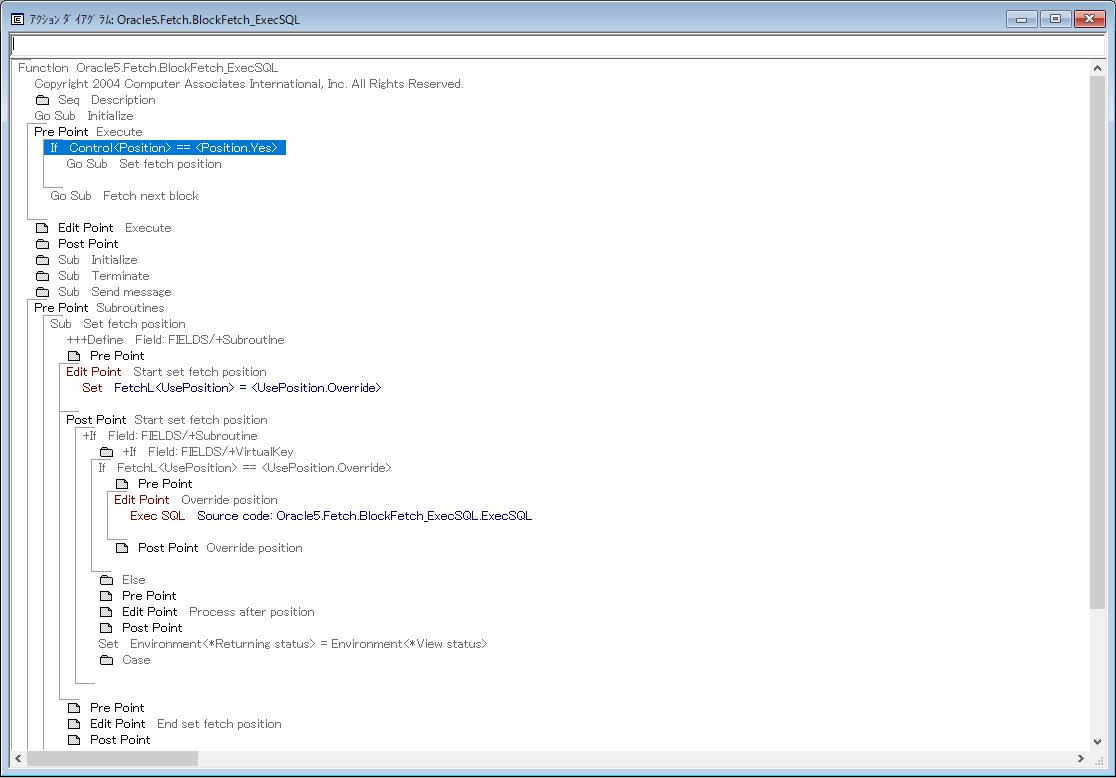The image size is (1116, 778).
Task: Click the document icon beside "Pre Point Override position"
Action: click(123, 483)
